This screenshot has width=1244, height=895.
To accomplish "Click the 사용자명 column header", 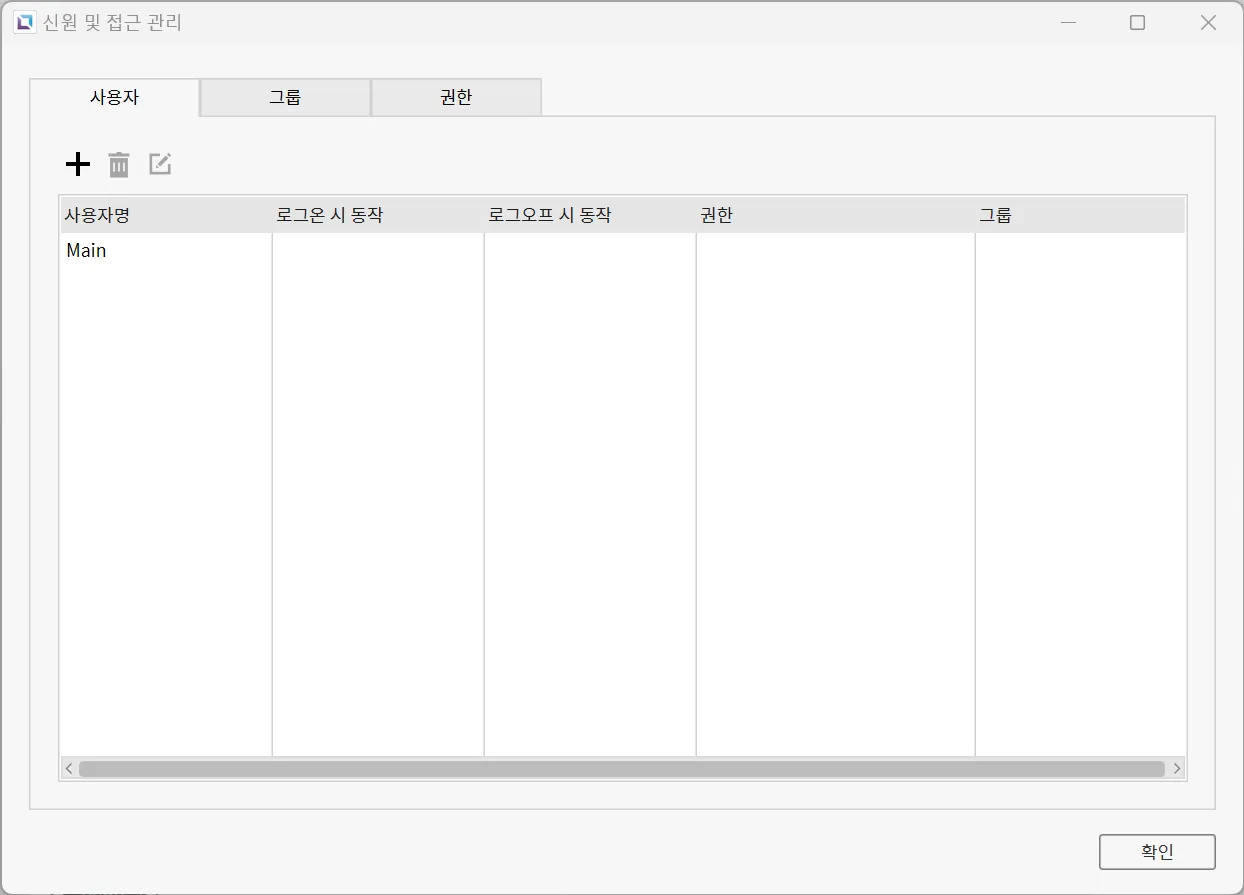I will [165, 215].
